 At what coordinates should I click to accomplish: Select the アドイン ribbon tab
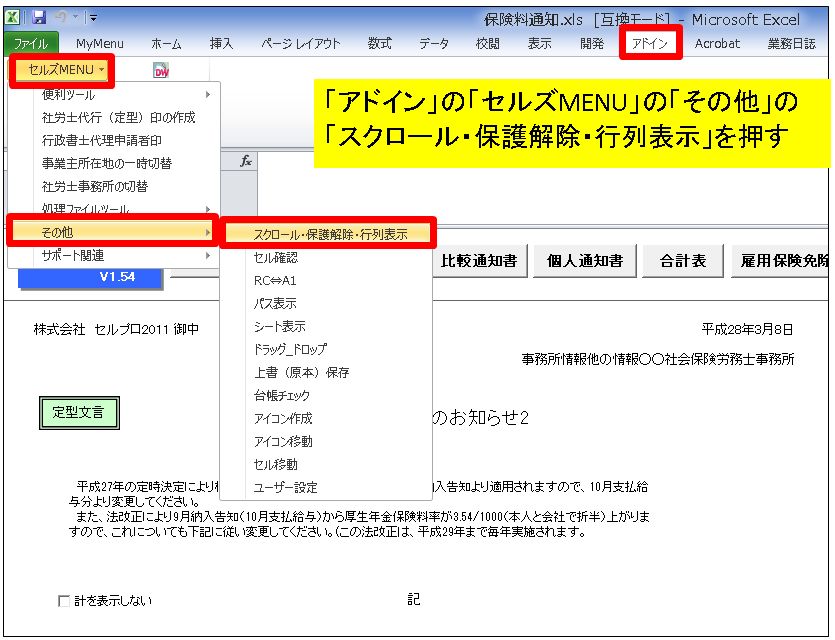[x=650, y=43]
